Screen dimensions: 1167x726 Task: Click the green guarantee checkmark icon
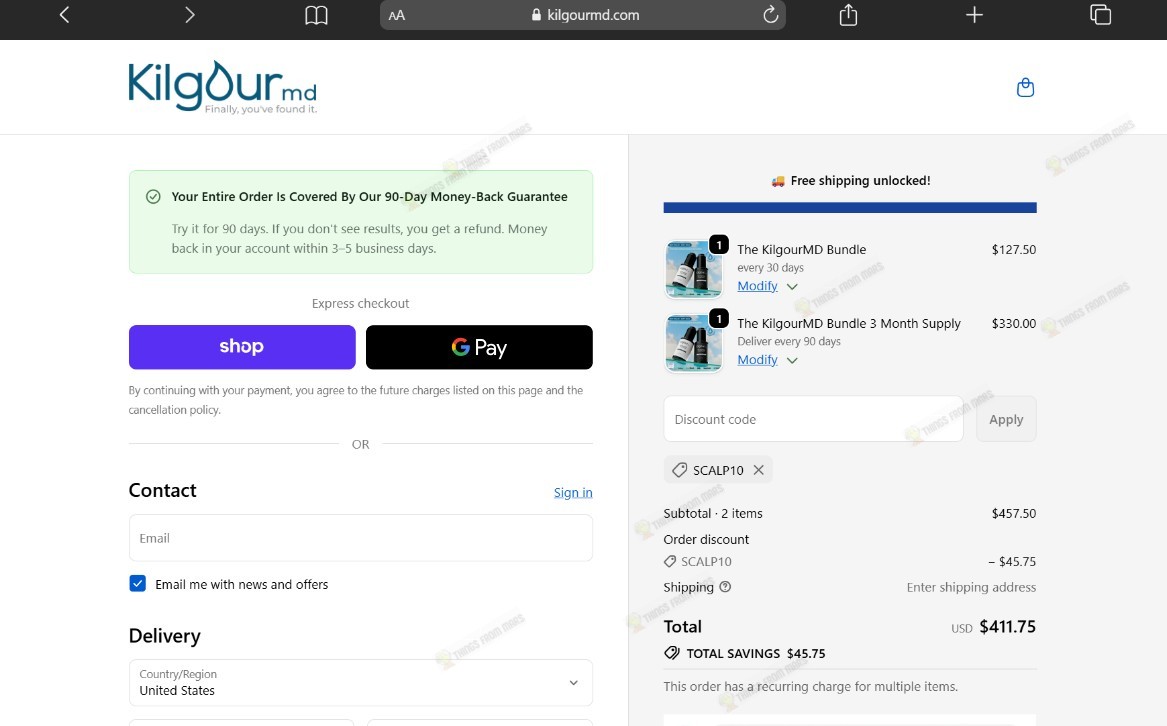point(153,197)
